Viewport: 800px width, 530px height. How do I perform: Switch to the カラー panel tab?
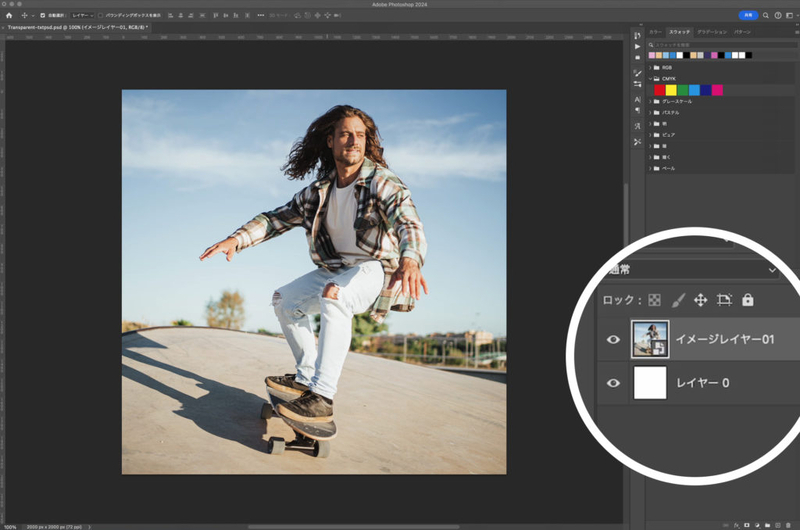pos(655,32)
